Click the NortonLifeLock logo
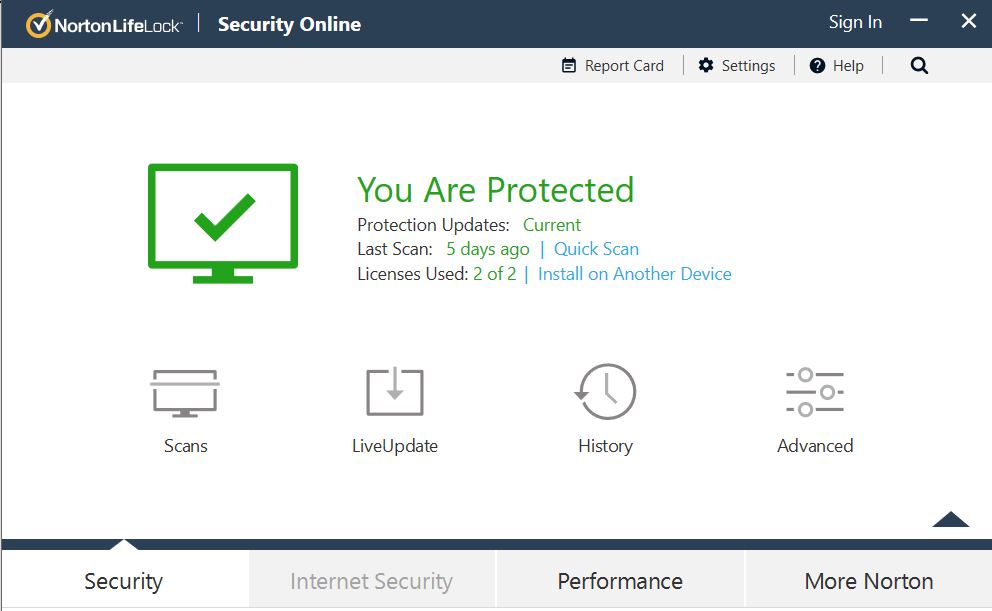The width and height of the screenshot is (992, 611). 104,25
